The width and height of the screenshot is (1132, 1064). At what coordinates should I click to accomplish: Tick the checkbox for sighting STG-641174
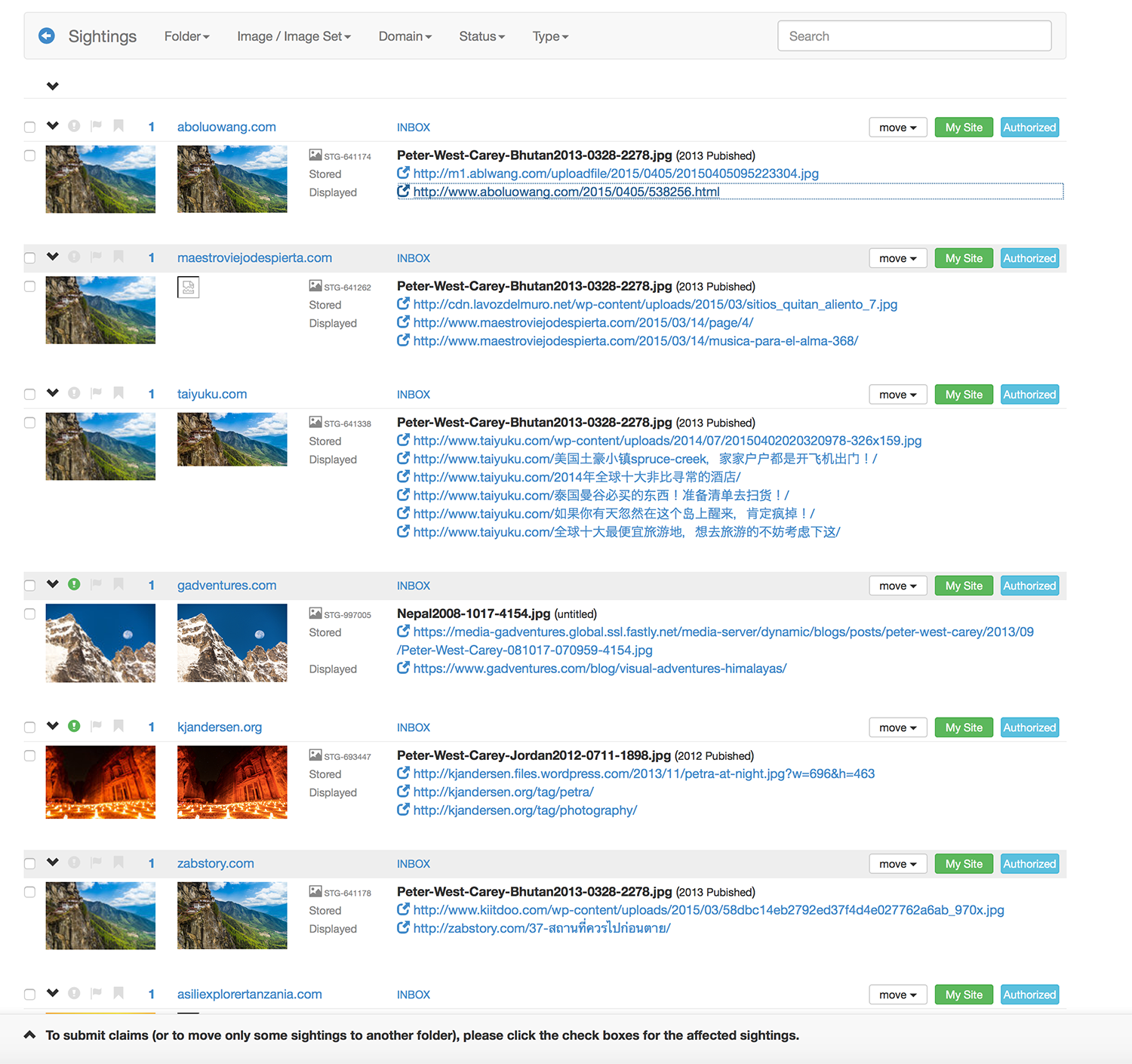click(x=29, y=155)
